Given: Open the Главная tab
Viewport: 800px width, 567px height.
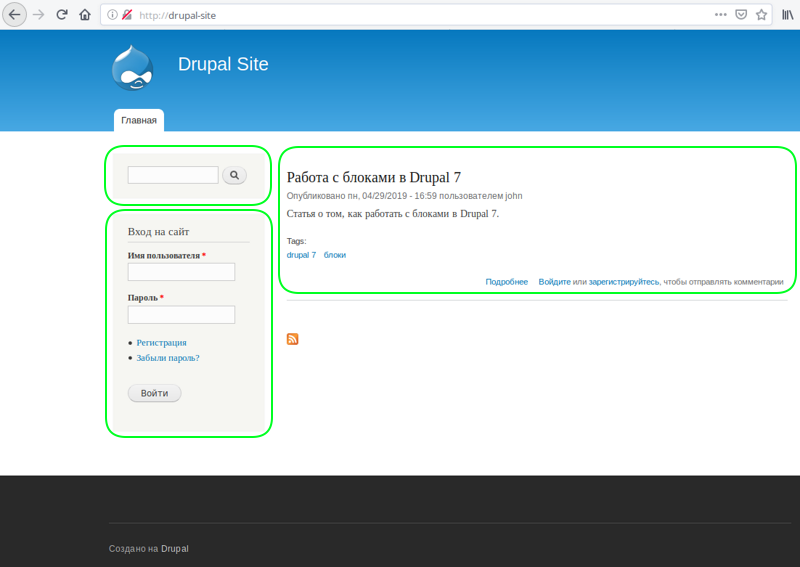Looking at the screenshot, I should 139,120.
